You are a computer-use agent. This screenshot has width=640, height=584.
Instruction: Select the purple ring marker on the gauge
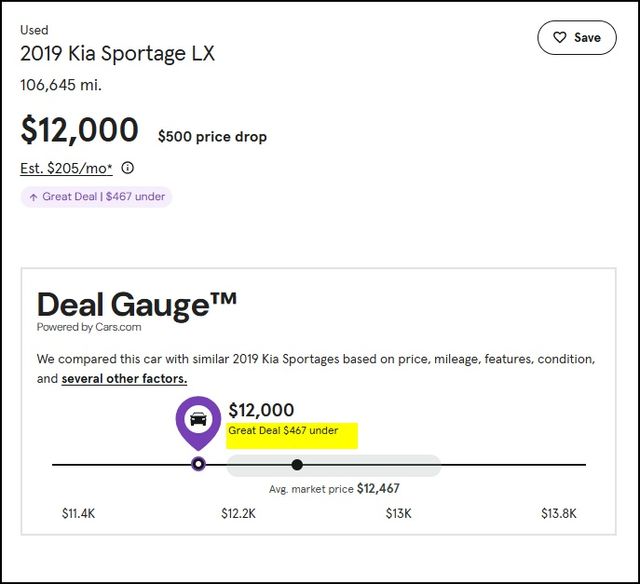click(198, 464)
